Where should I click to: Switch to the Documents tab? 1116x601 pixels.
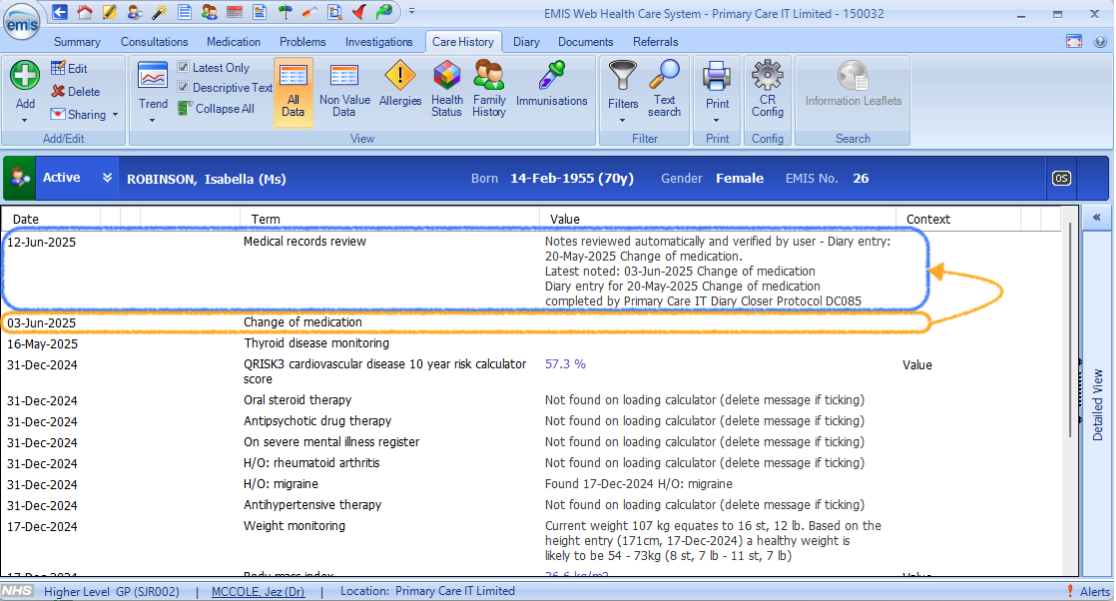[586, 42]
